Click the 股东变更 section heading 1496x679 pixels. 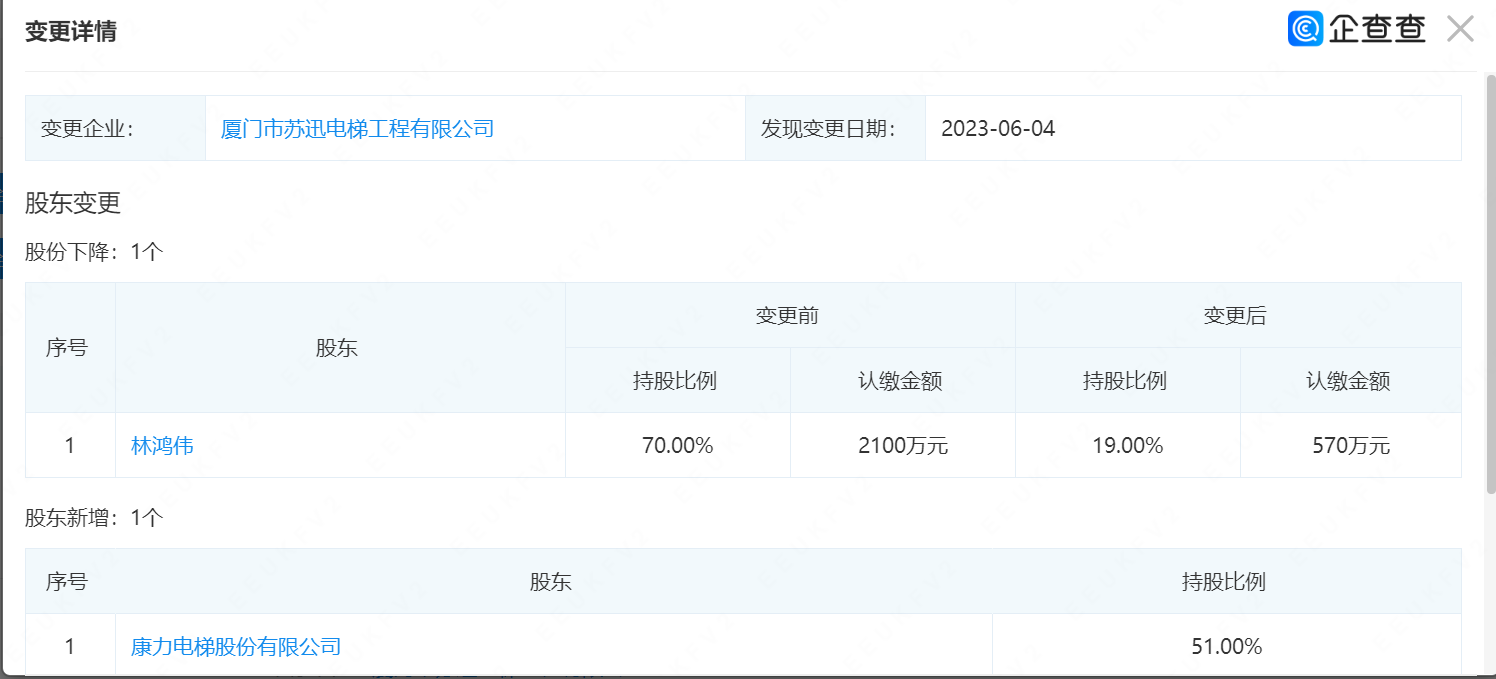coord(73,203)
